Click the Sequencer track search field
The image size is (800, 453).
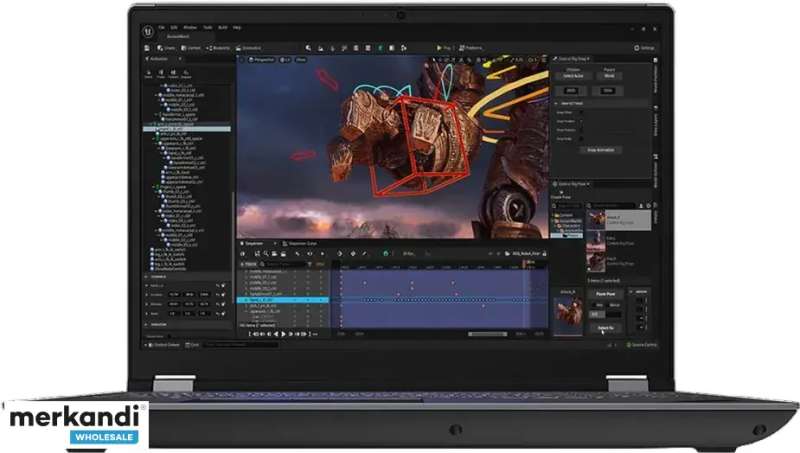click(x=285, y=264)
